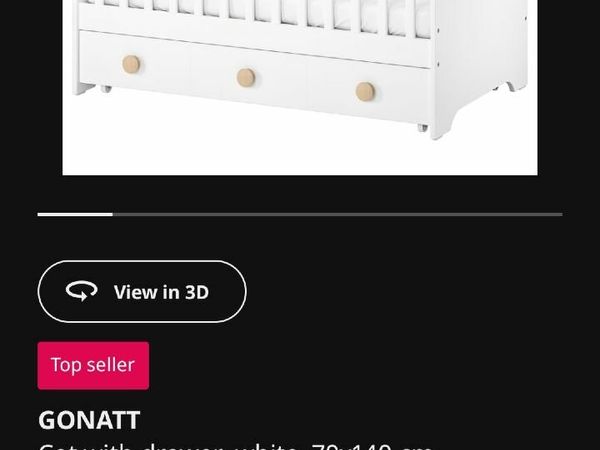Click the cot description text below GONATT
Image resolution: width=600 pixels, height=450 pixels.
(236, 446)
